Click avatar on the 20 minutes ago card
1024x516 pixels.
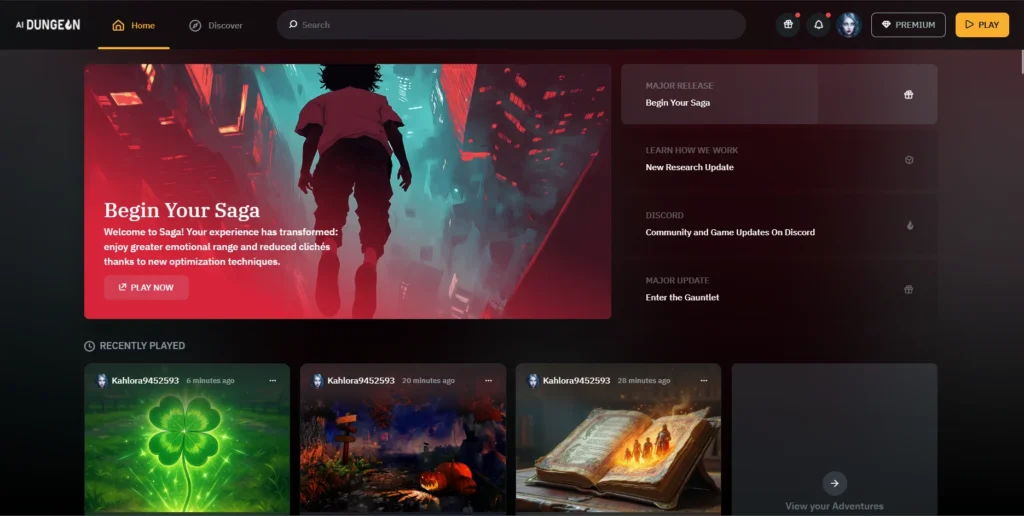317,380
